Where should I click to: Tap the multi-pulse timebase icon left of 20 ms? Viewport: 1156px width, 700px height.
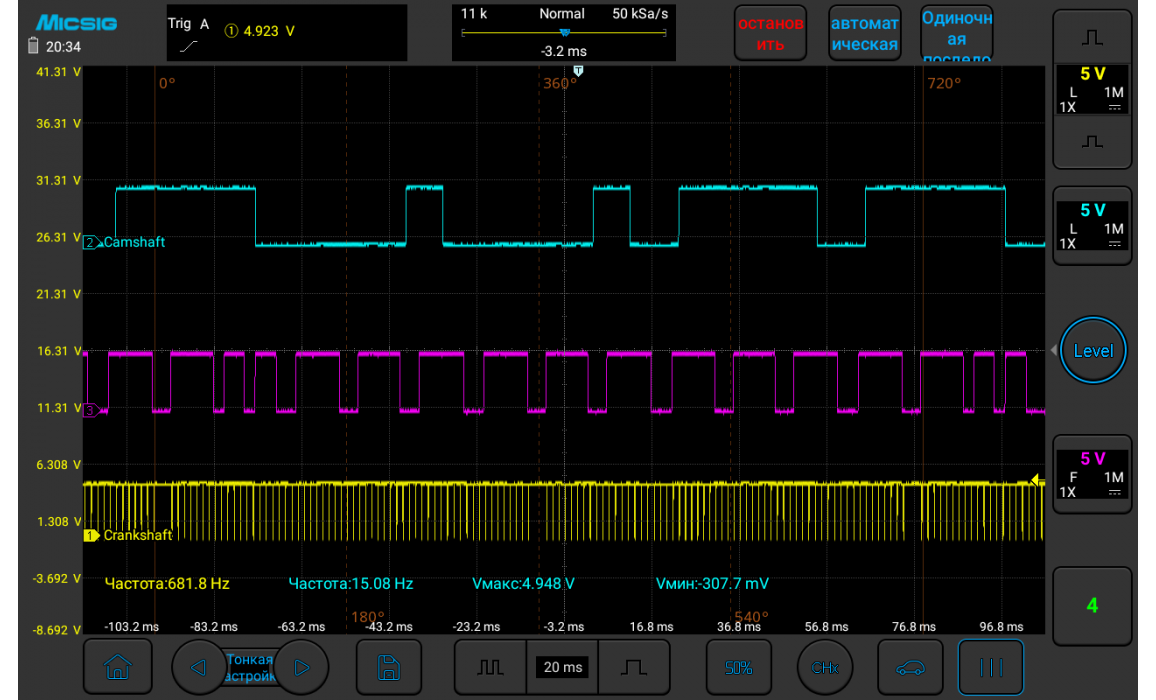click(489, 667)
